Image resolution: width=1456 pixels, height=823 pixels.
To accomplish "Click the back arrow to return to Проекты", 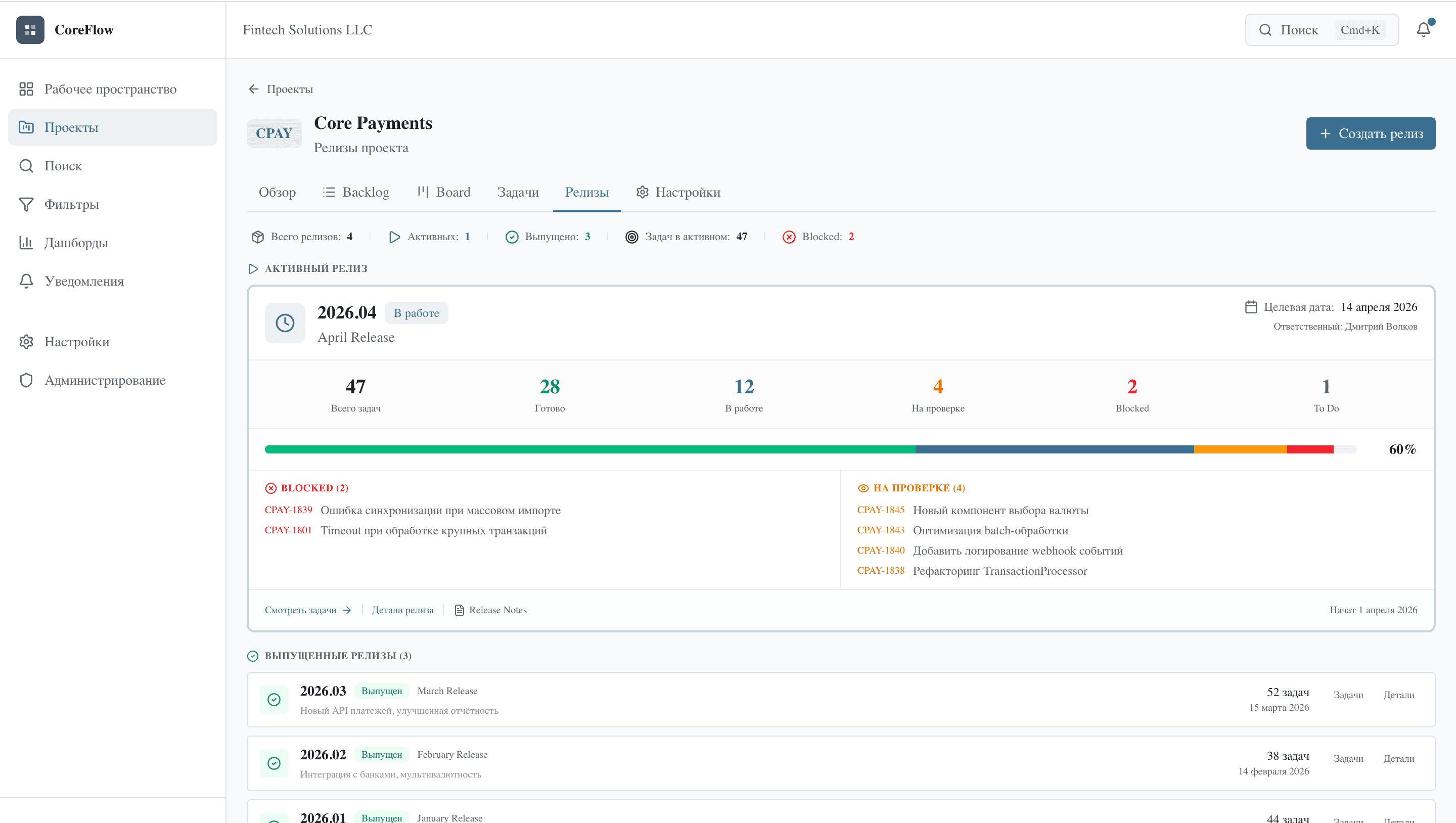I will click(x=253, y=89).
